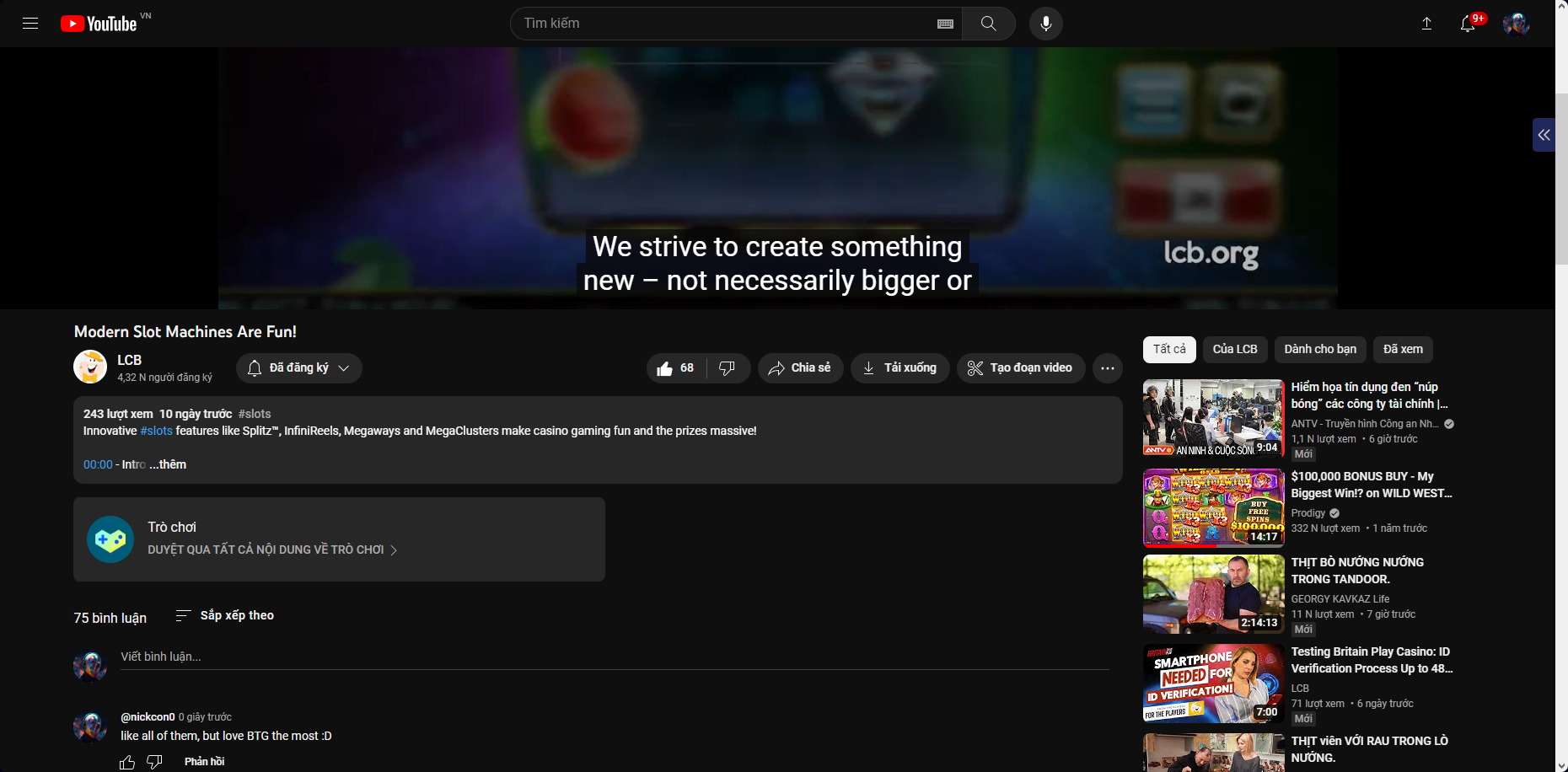1568x772 pixels.
Task: Activate voice search microphone
Action: [1046, 24]
